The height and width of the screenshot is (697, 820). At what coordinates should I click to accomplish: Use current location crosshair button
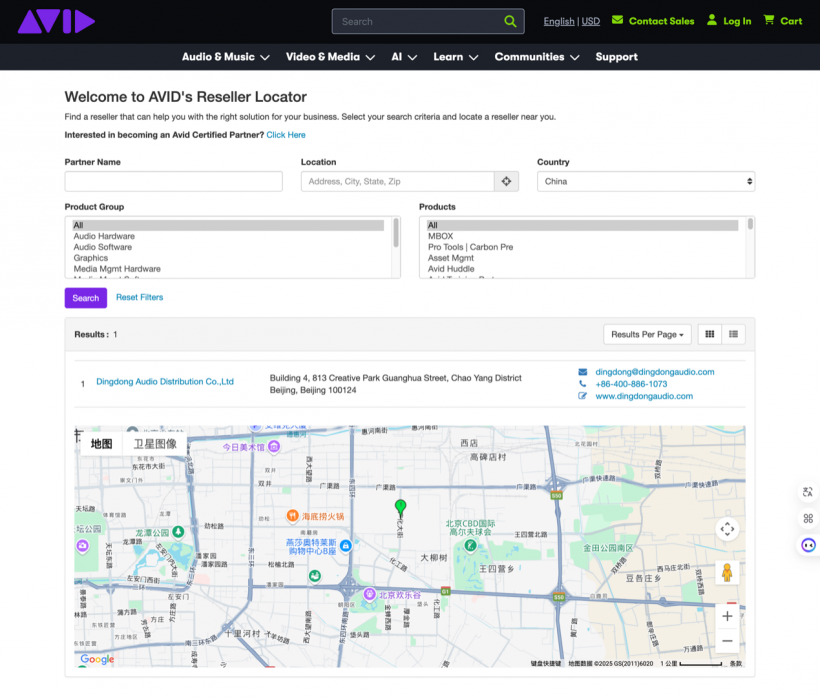tap(506, 181)
